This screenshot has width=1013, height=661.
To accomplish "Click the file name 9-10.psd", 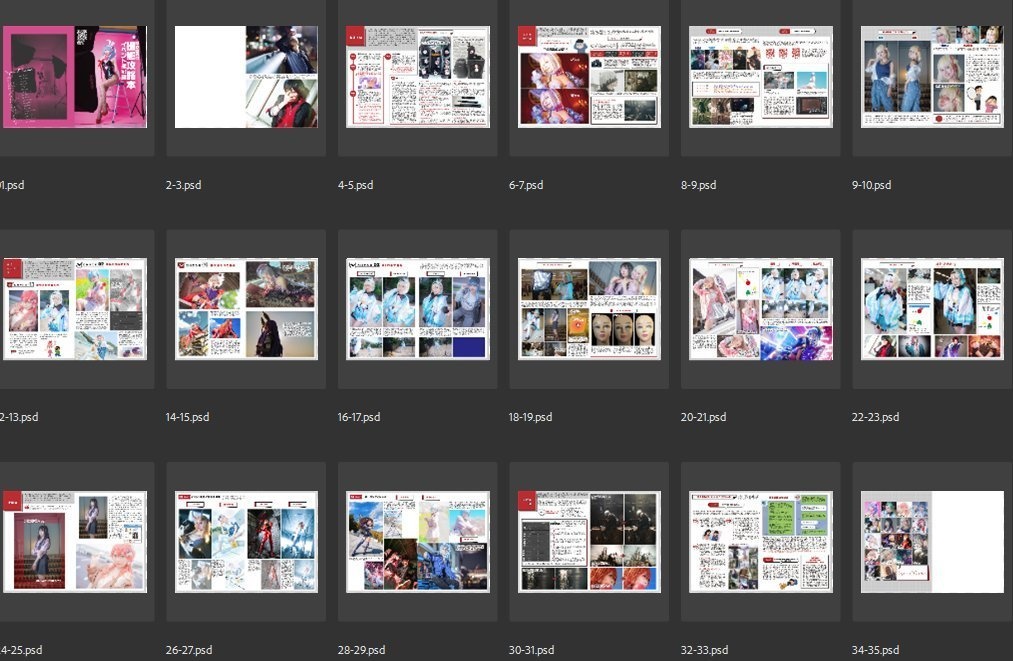I will click(872, 185).
